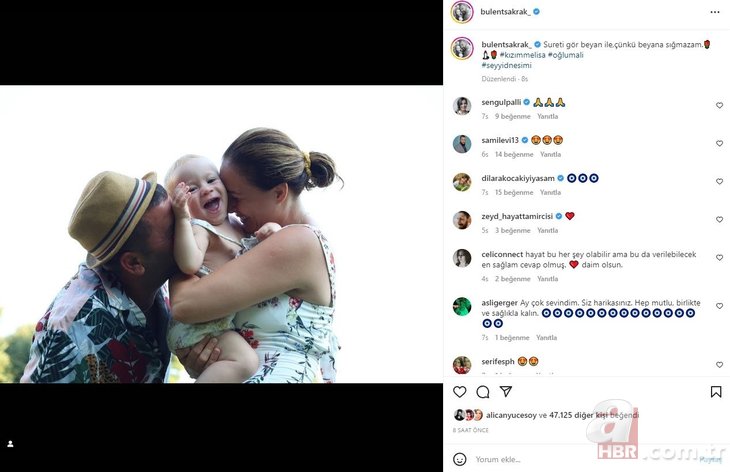This screenshot has width=730, height=472.
Task: Reply to asligerger's comment
Action: pyautogui.click(x=547, y=337)
